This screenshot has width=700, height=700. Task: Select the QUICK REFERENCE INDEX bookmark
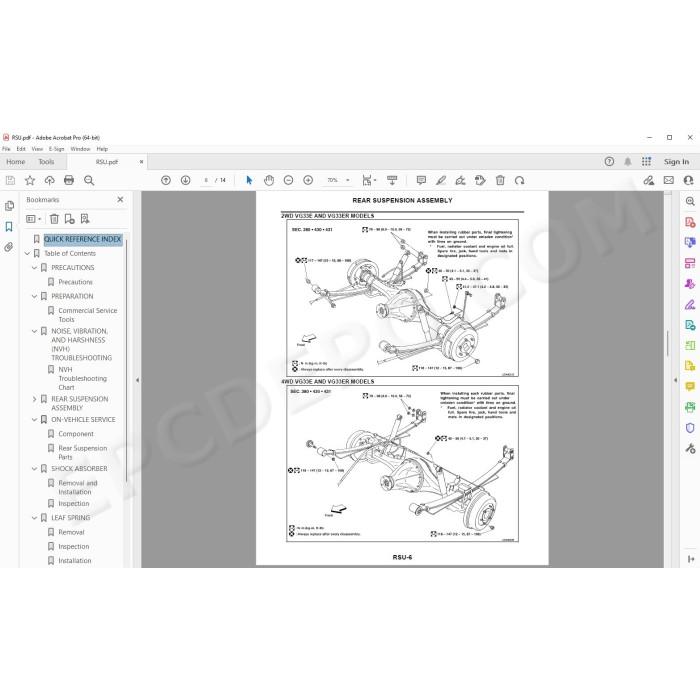(x=83, y=239)
